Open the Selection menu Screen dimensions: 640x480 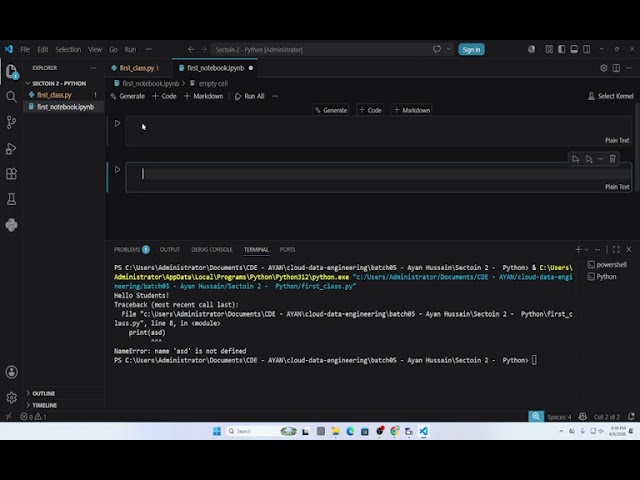tap(68, 49)
